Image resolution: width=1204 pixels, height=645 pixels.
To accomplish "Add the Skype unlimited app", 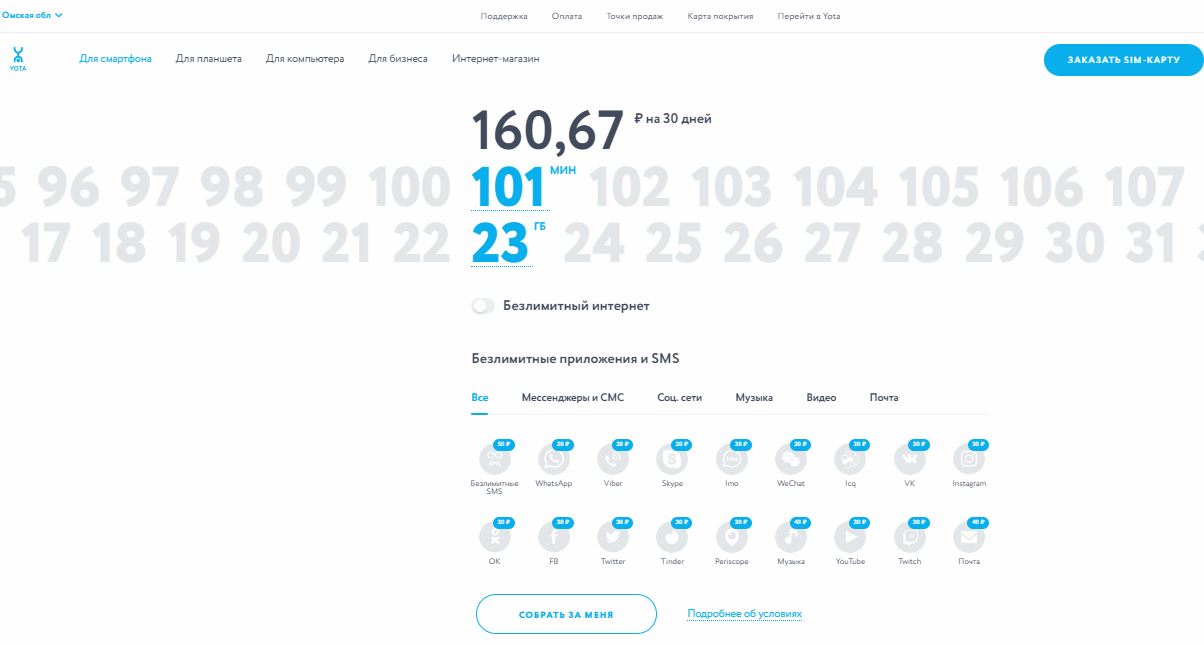I will coord(672,460).
